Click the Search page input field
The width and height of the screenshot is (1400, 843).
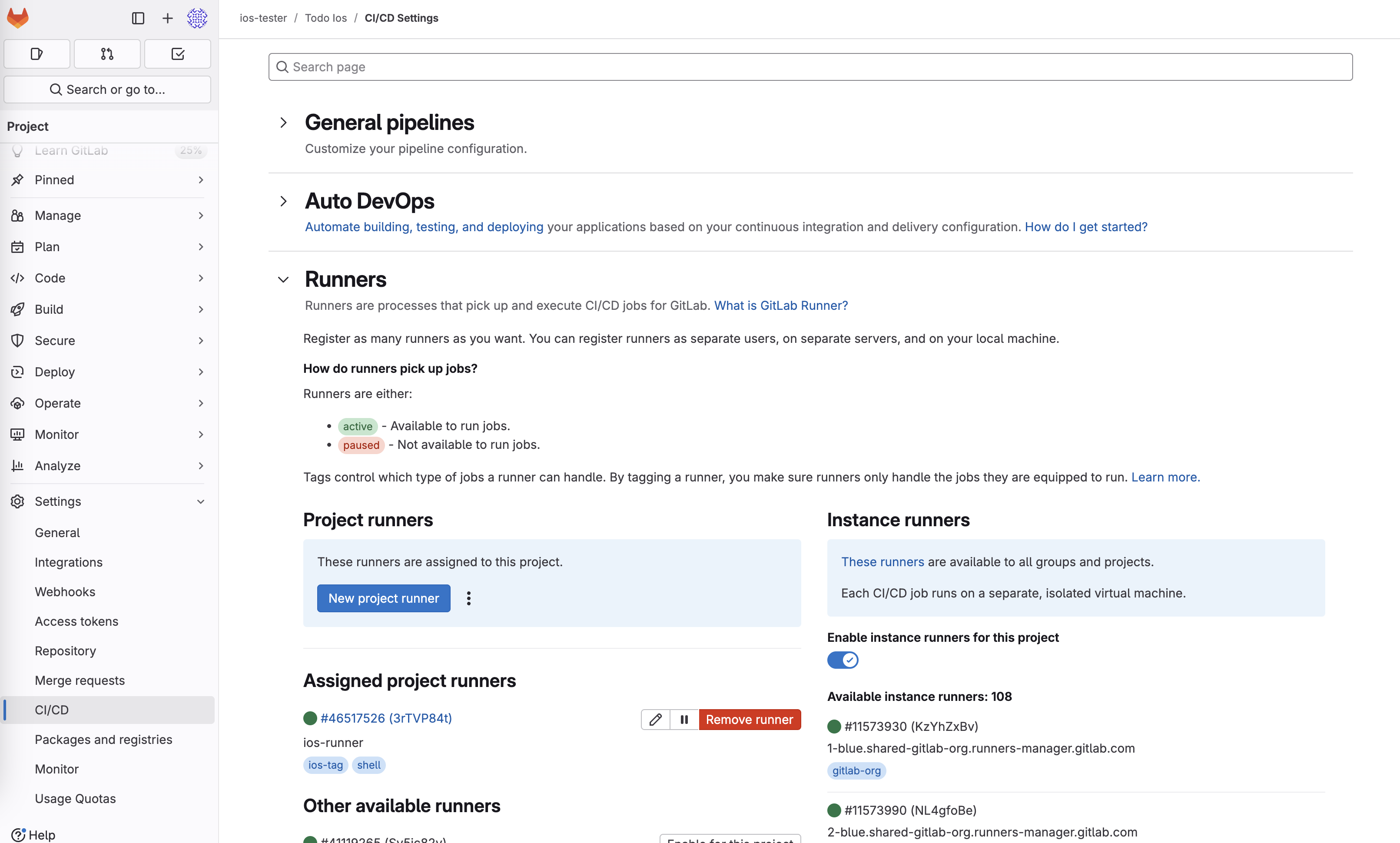click(x=810, y=67)
